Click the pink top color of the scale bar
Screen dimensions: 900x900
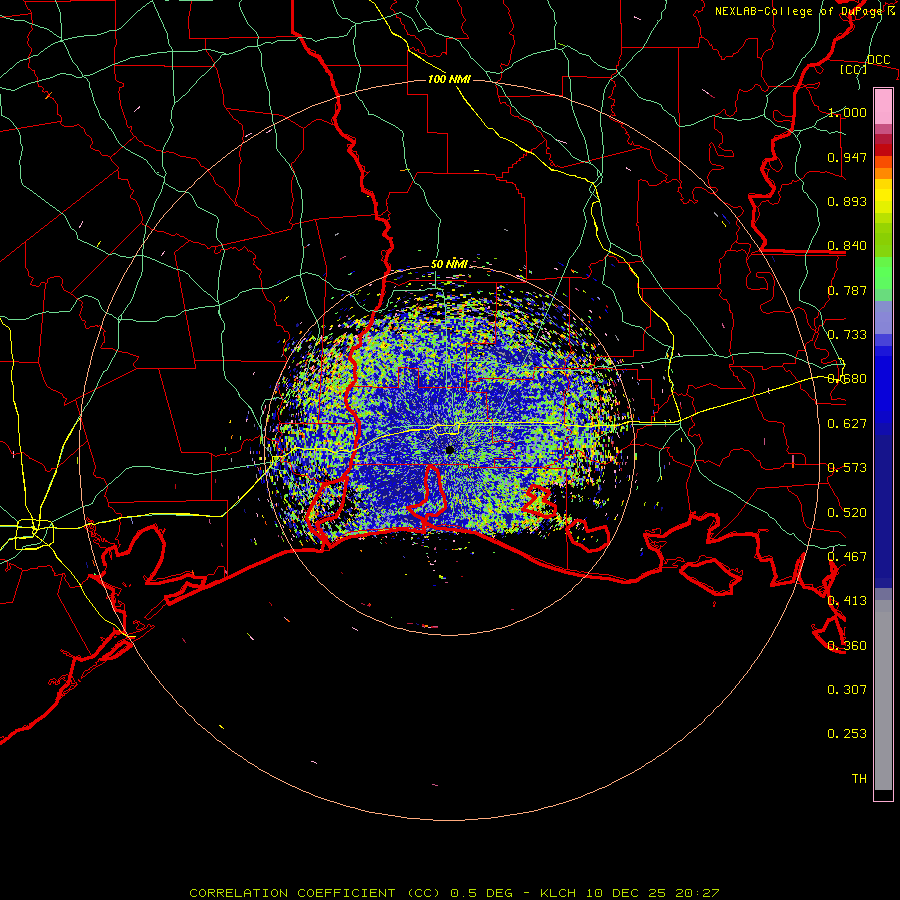click(x=883, y=106)
